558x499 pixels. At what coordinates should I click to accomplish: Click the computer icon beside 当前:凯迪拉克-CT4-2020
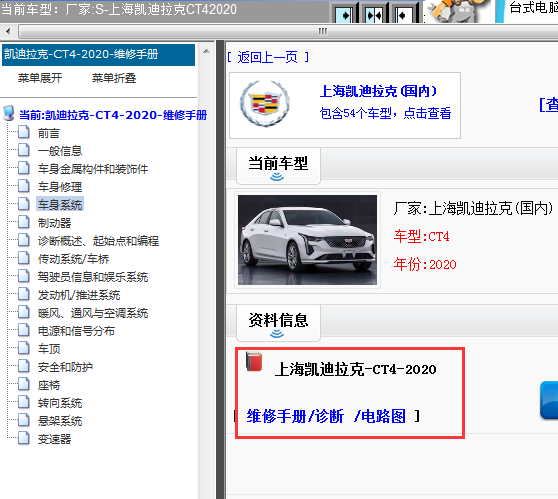click(x=9, y=114)
